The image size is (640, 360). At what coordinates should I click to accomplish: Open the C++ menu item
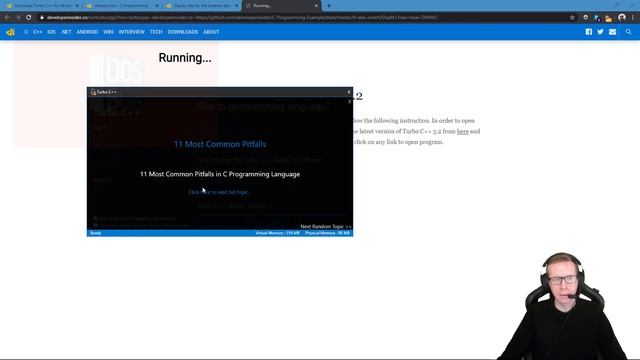(x=38, y=32)
